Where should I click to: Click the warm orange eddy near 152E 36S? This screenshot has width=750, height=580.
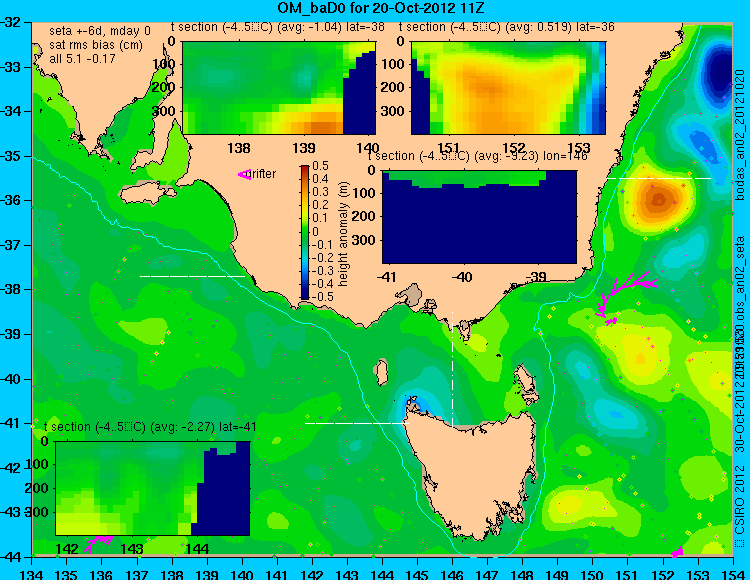point(658,199)
